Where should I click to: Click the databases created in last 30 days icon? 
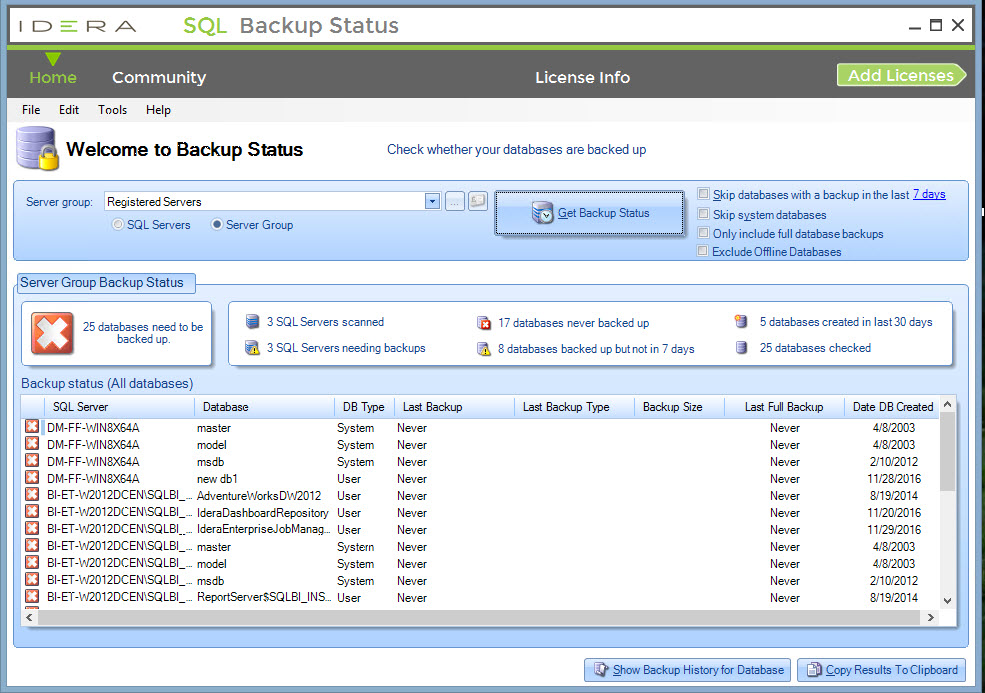click(741, 322)
